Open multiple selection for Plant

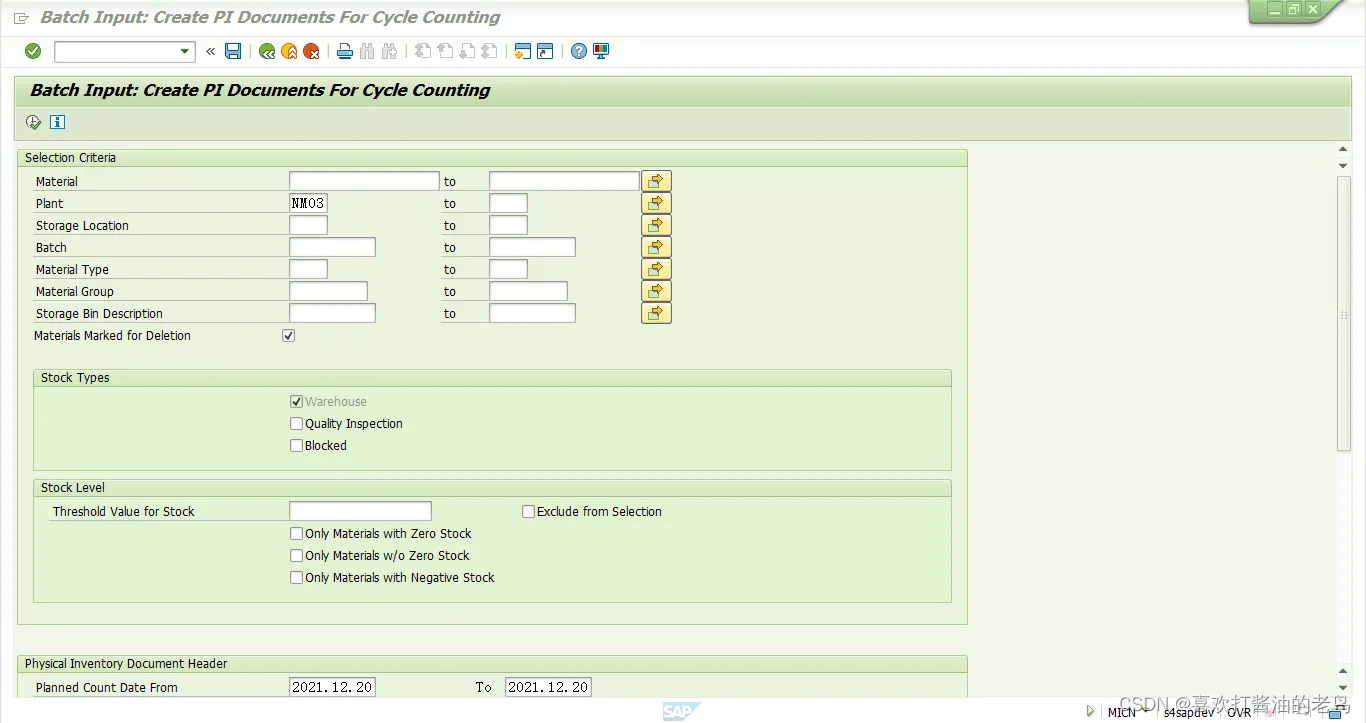coord(656,203)
